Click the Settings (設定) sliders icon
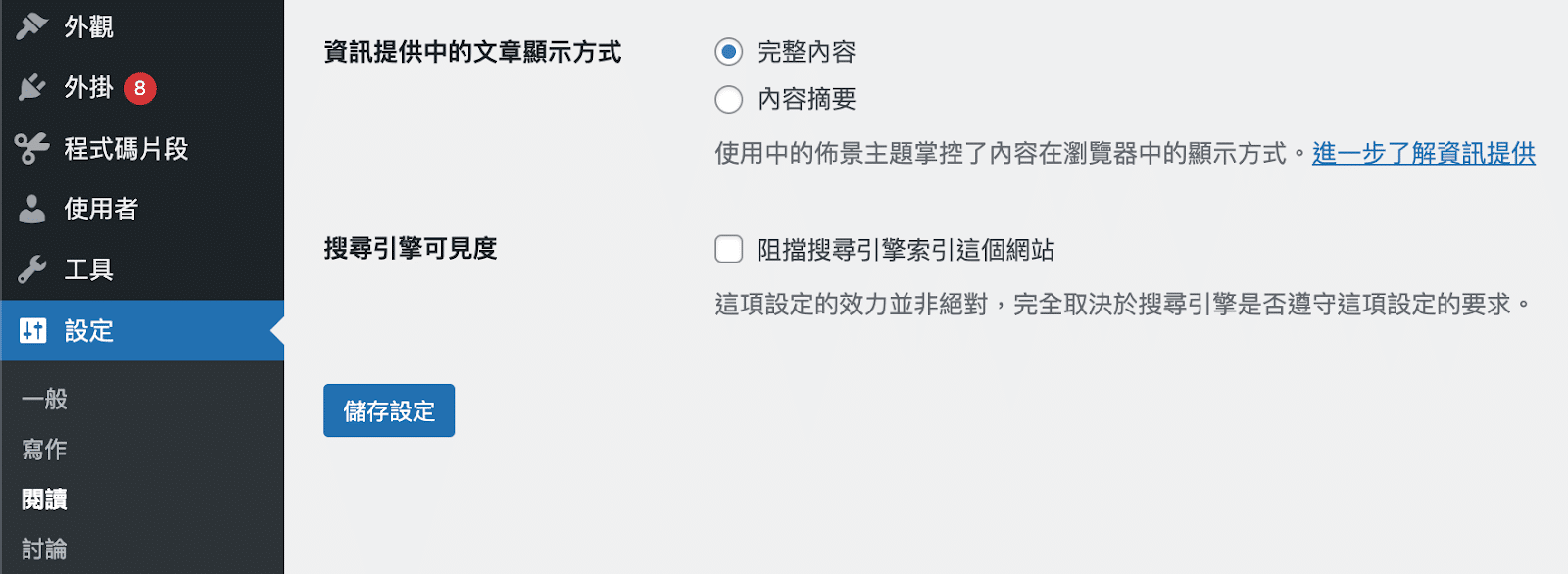Viewport: 1568px width, 574px height. [32, 331]
